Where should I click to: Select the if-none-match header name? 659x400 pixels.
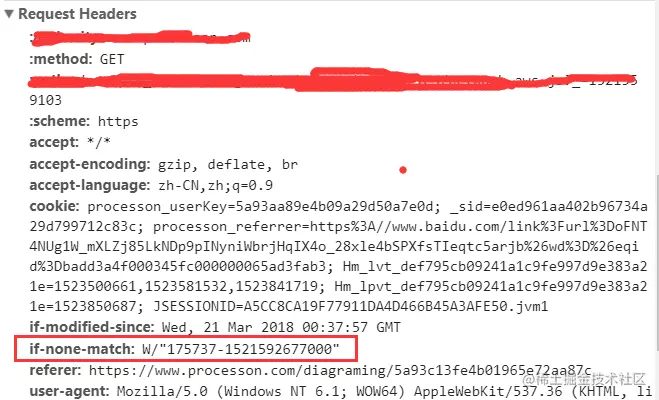pyautogui.click(x=82, y=349)
